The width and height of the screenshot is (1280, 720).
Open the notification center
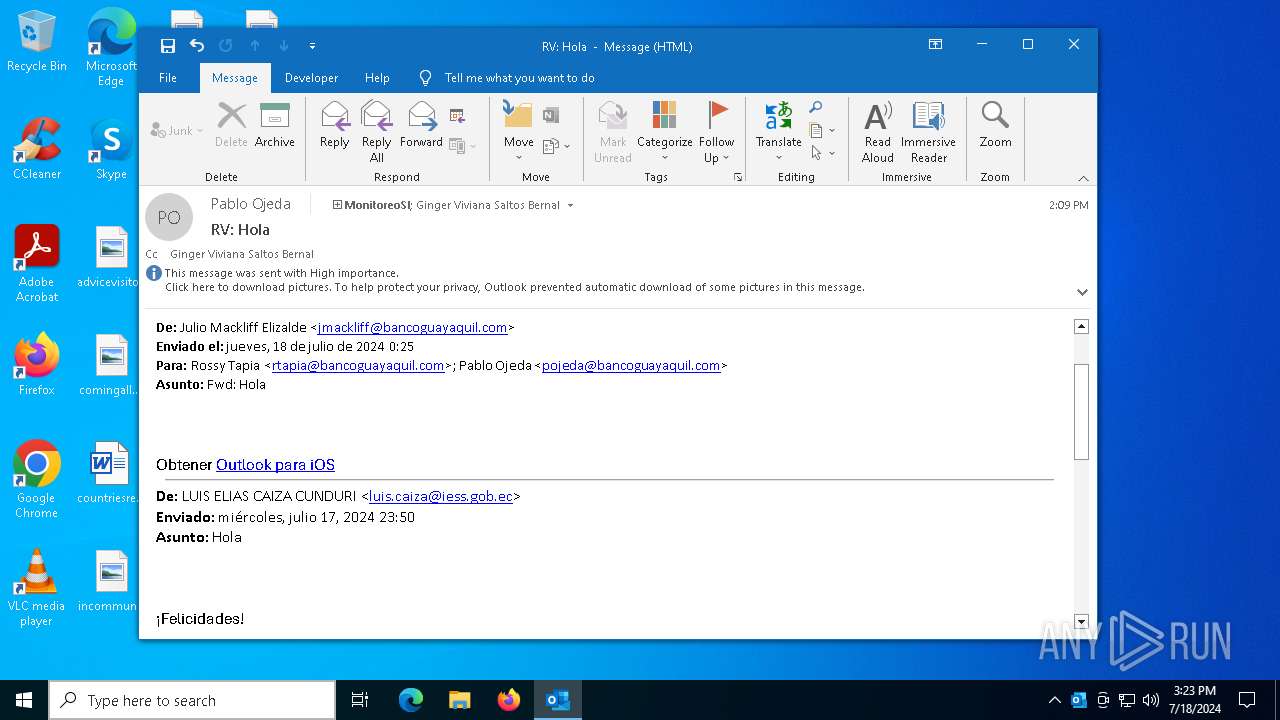[1247, 700]
